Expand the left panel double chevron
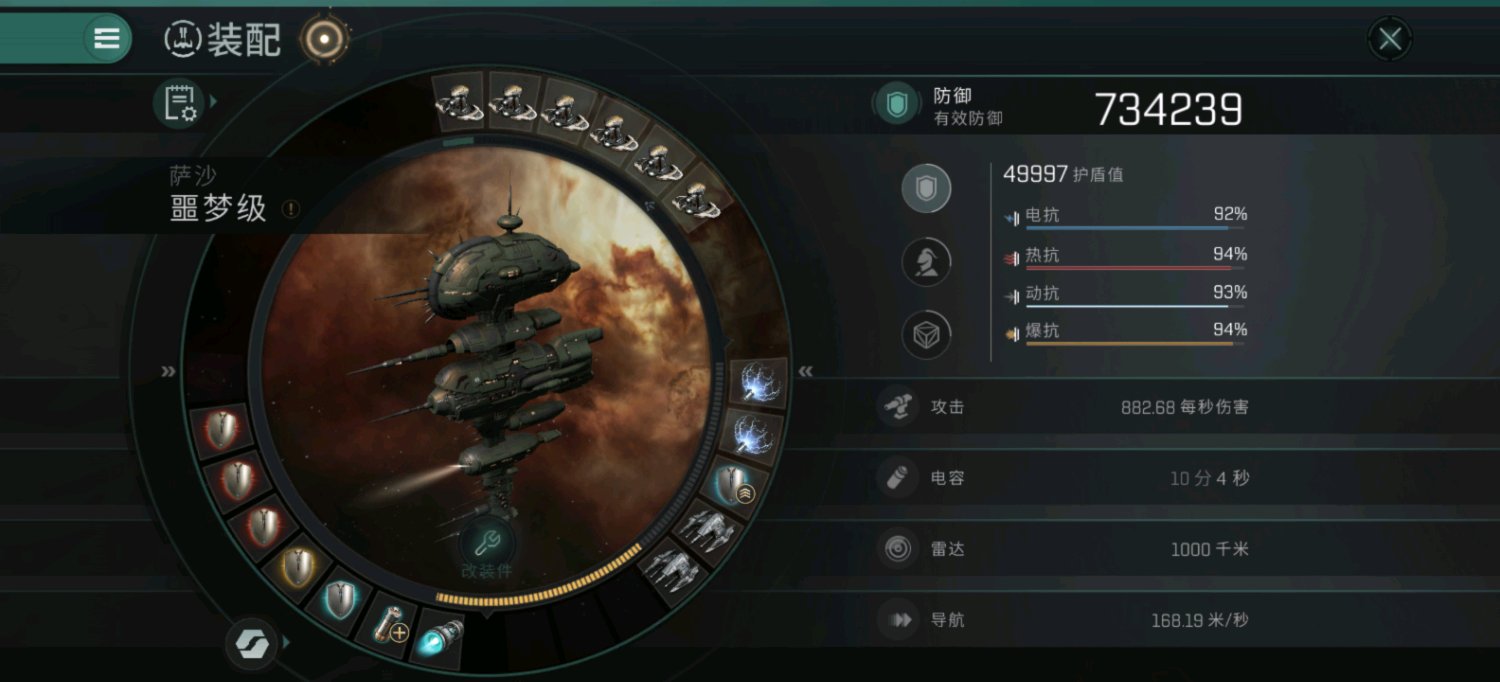The width and height of the screenshot is (1500, 682). [x=168, y=372]
